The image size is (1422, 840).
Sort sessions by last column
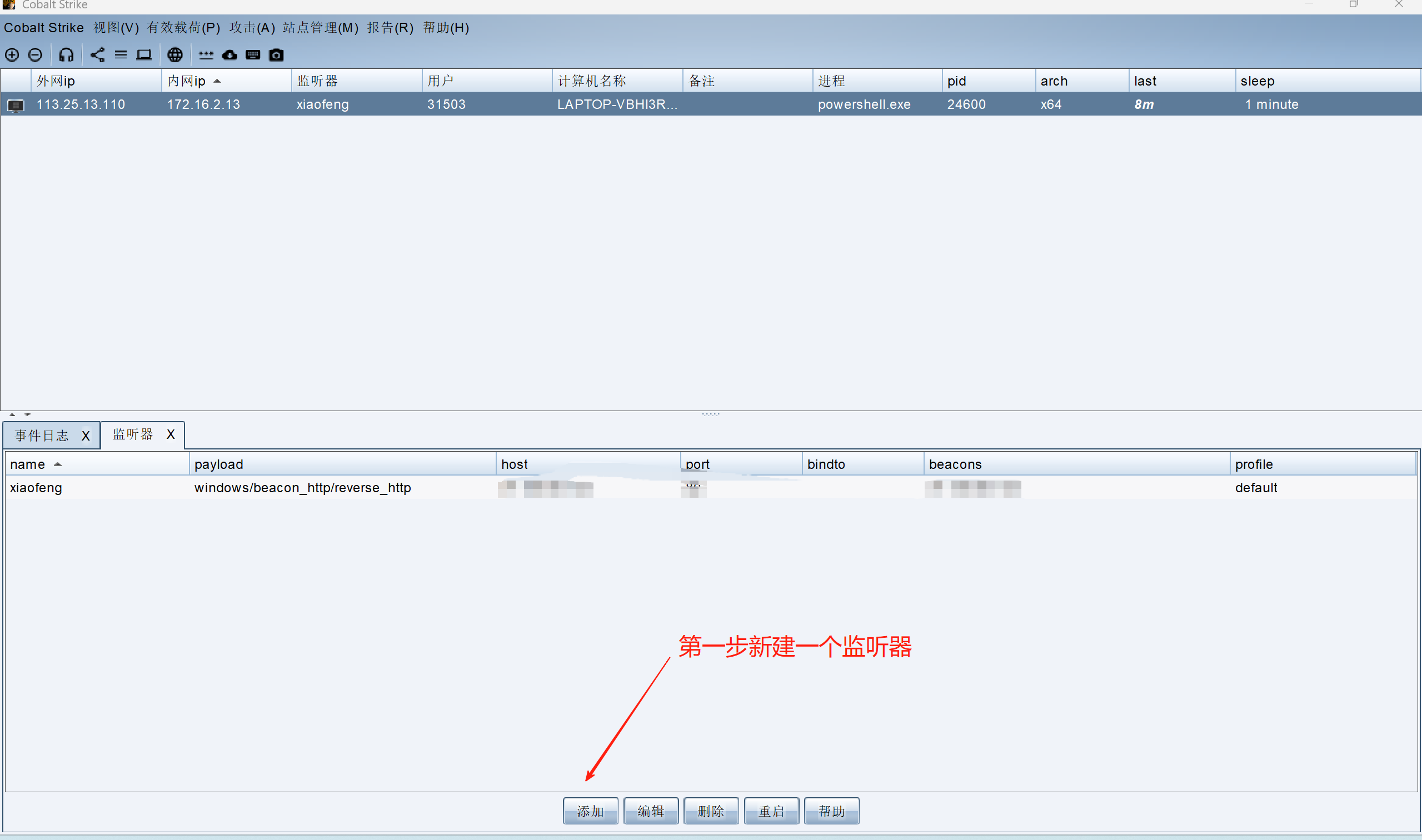click(1182, 81)
